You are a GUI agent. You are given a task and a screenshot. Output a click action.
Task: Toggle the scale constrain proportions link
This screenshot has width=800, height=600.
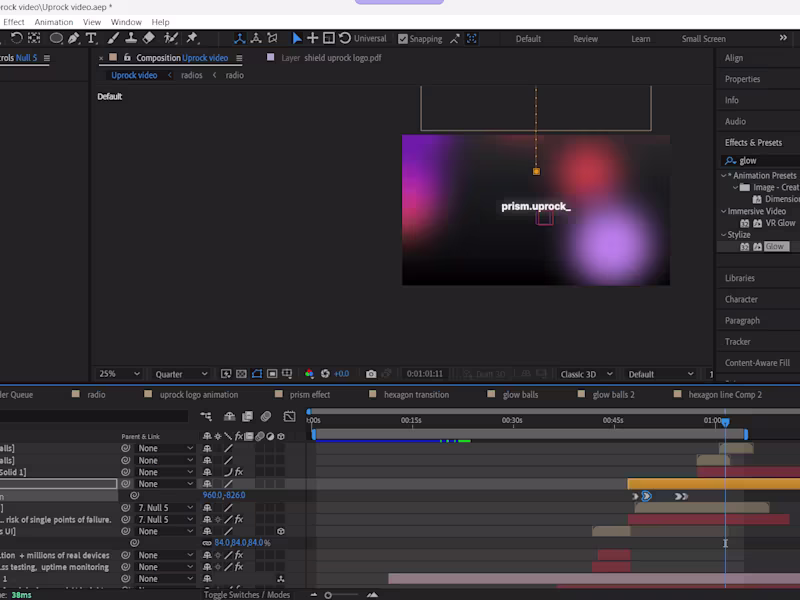pyautogui.click(x=207, y=543)
